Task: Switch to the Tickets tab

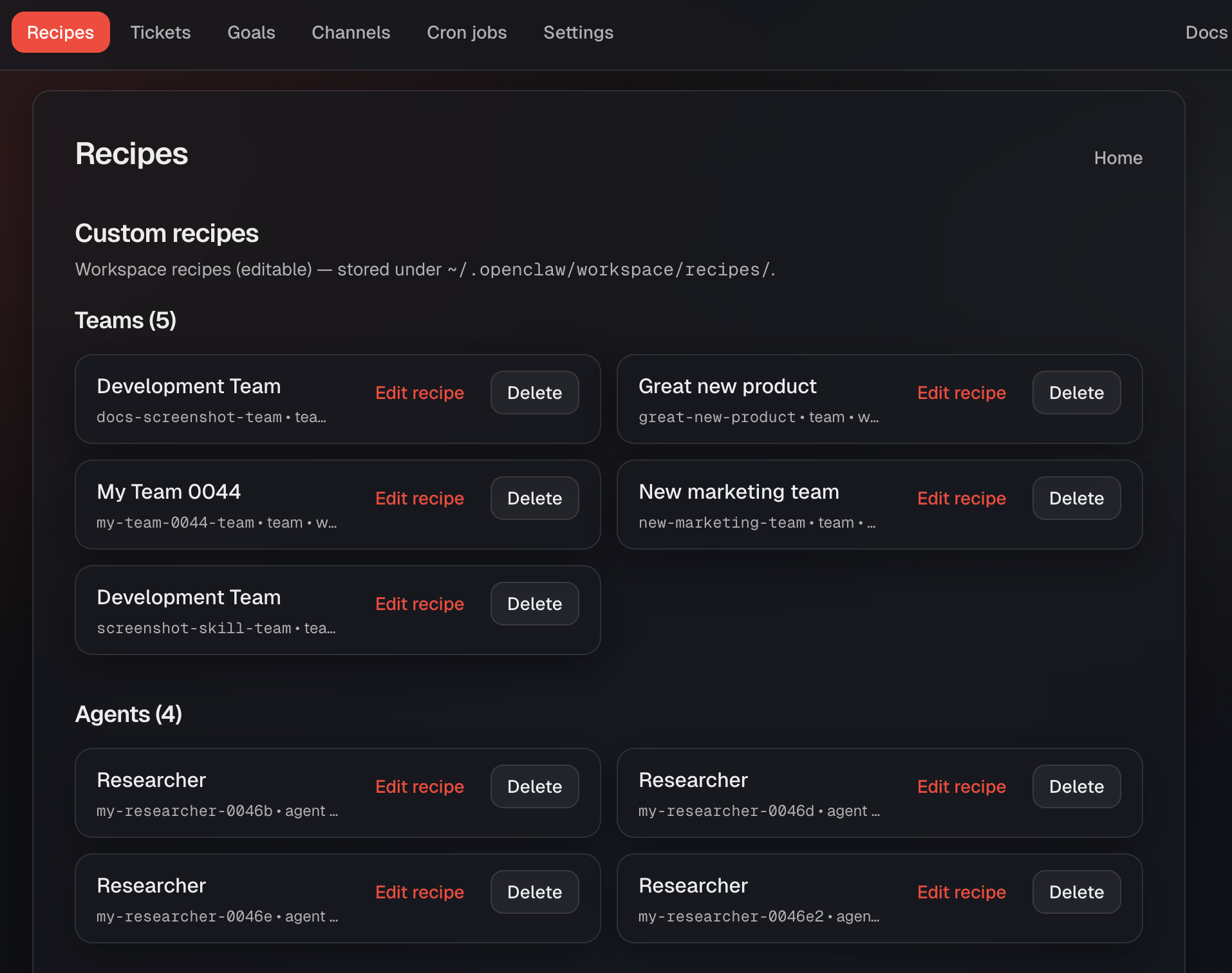Action: [x=160, y=32]
